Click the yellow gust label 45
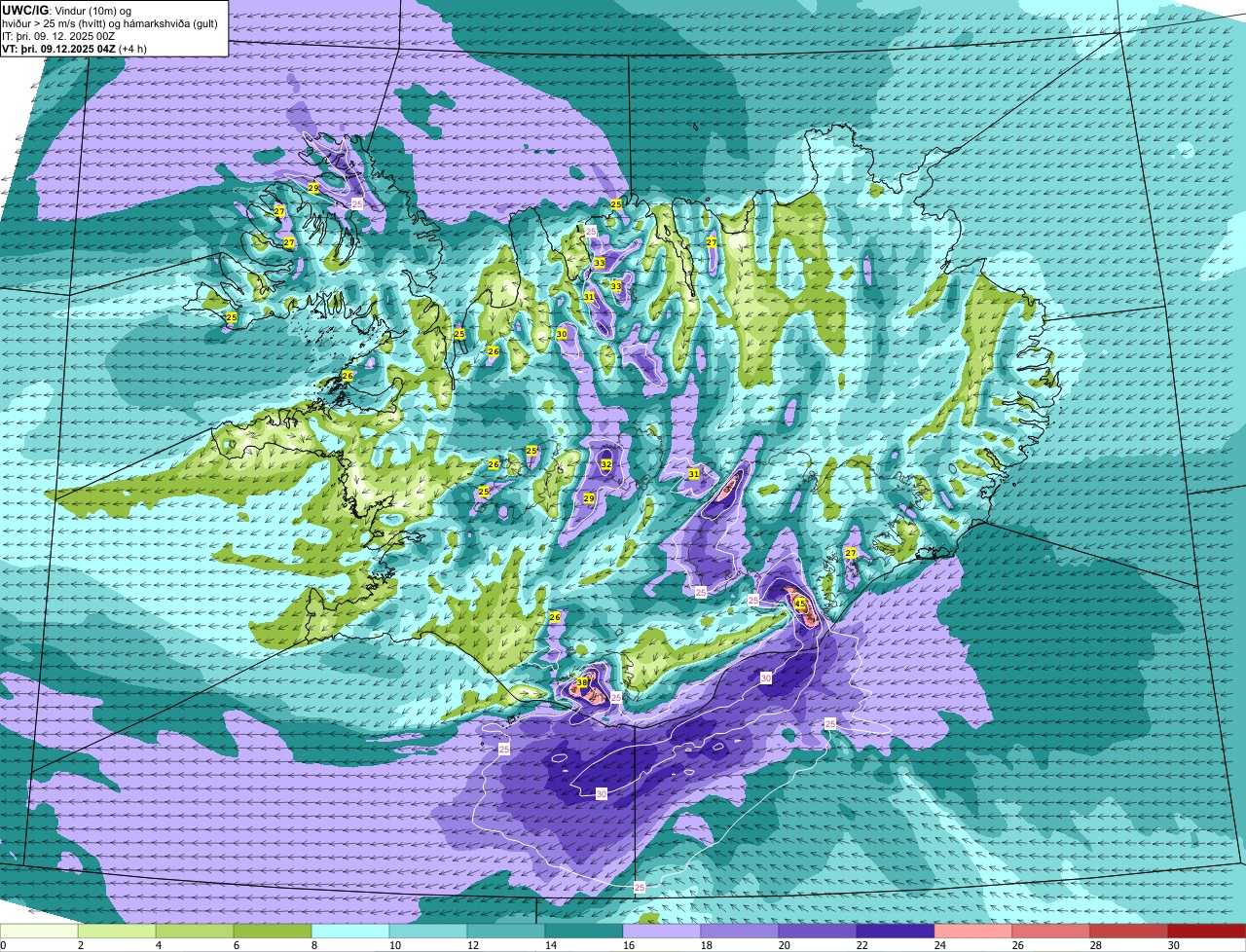 click(800, 604)
